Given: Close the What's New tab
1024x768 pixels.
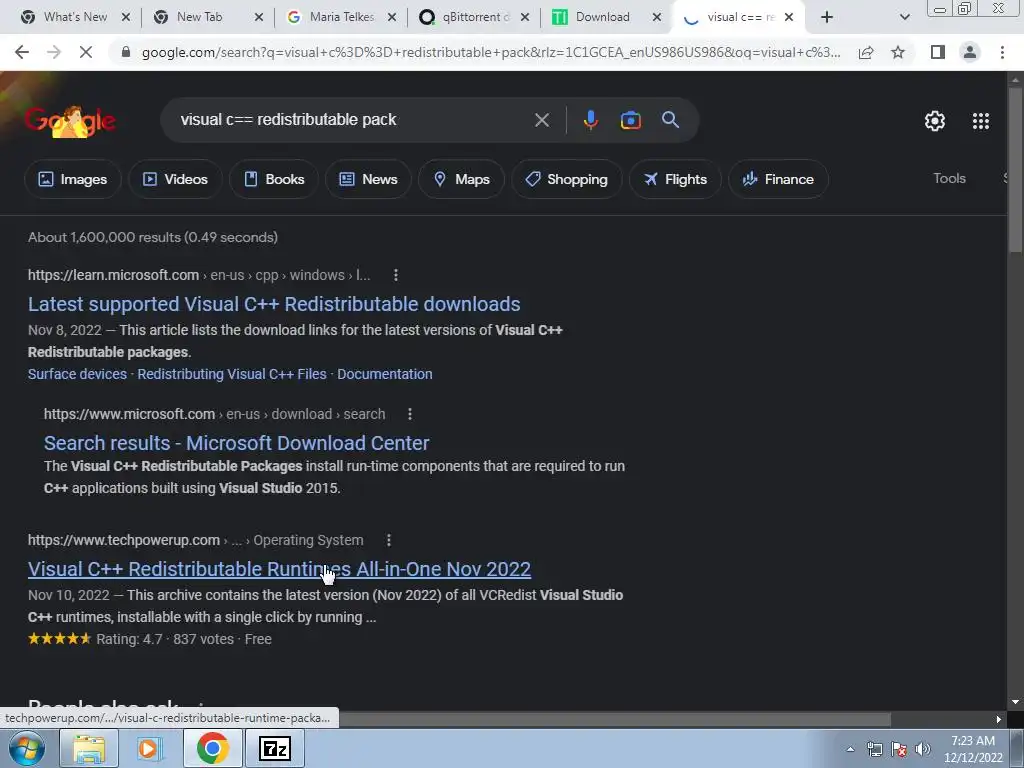Looking at the screenshot, I should click(126, 17).
